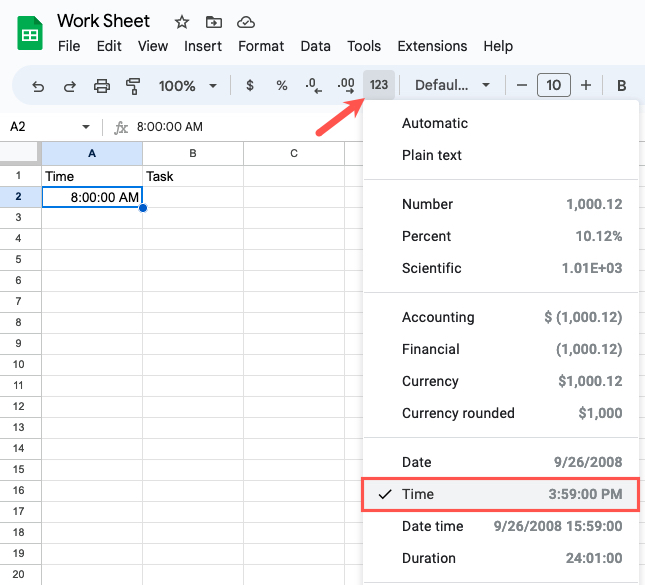Apply percent format from toolbar
645x585 pixels.
(x=282, y=86)
